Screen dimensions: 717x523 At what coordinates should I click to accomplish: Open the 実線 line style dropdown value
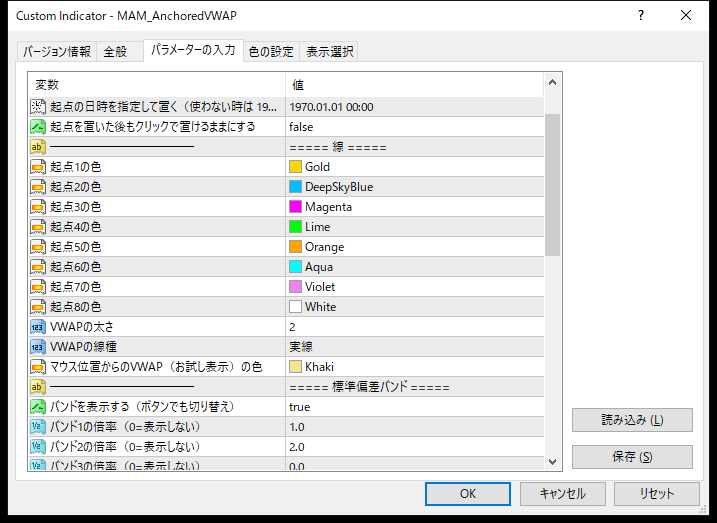click(414, 347)
